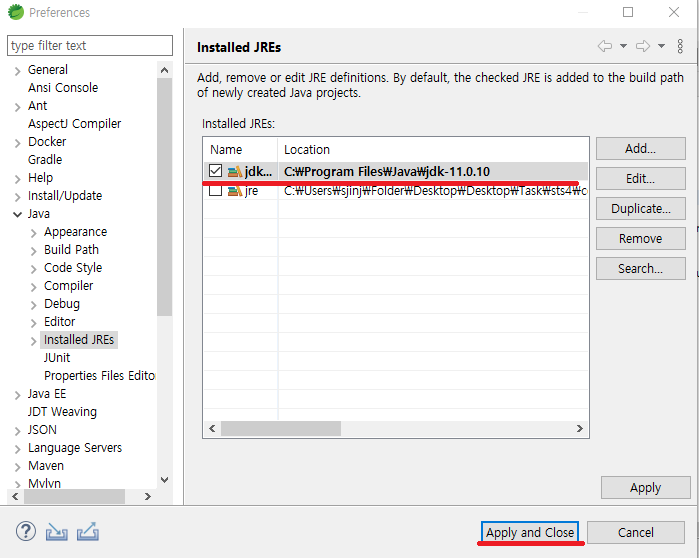Screen dimensions: 699x558
Task: Expand the General tree node
Action: (x=17, y=71)
